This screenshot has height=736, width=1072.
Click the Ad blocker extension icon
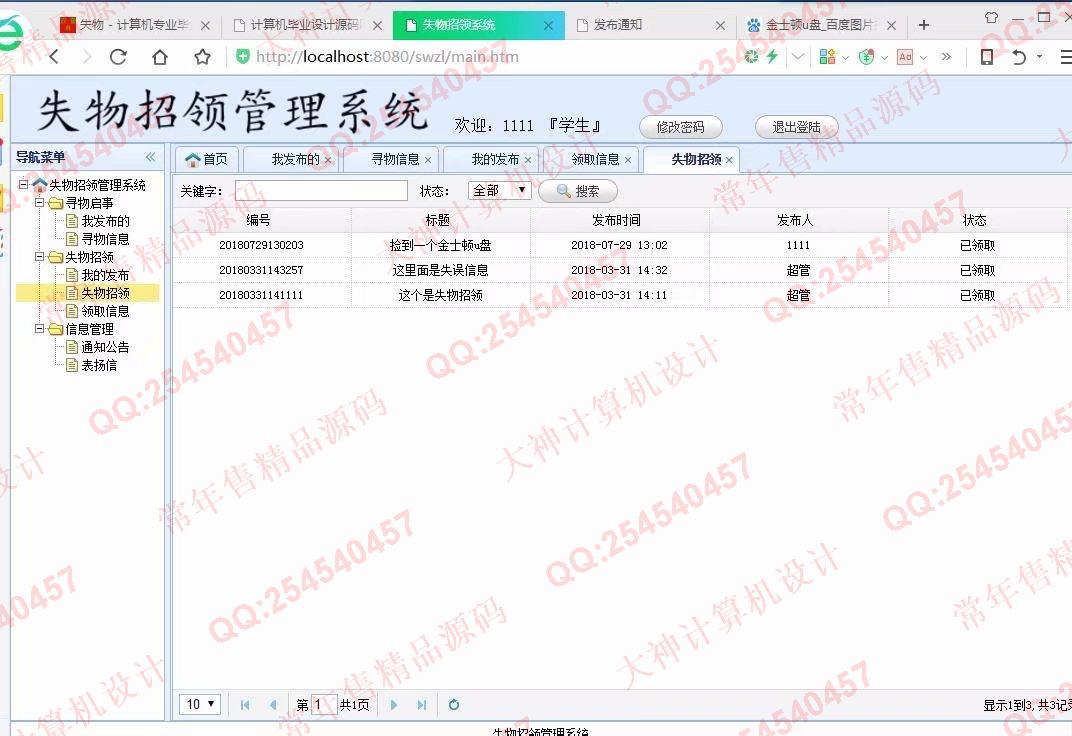(x=905, y=57)
